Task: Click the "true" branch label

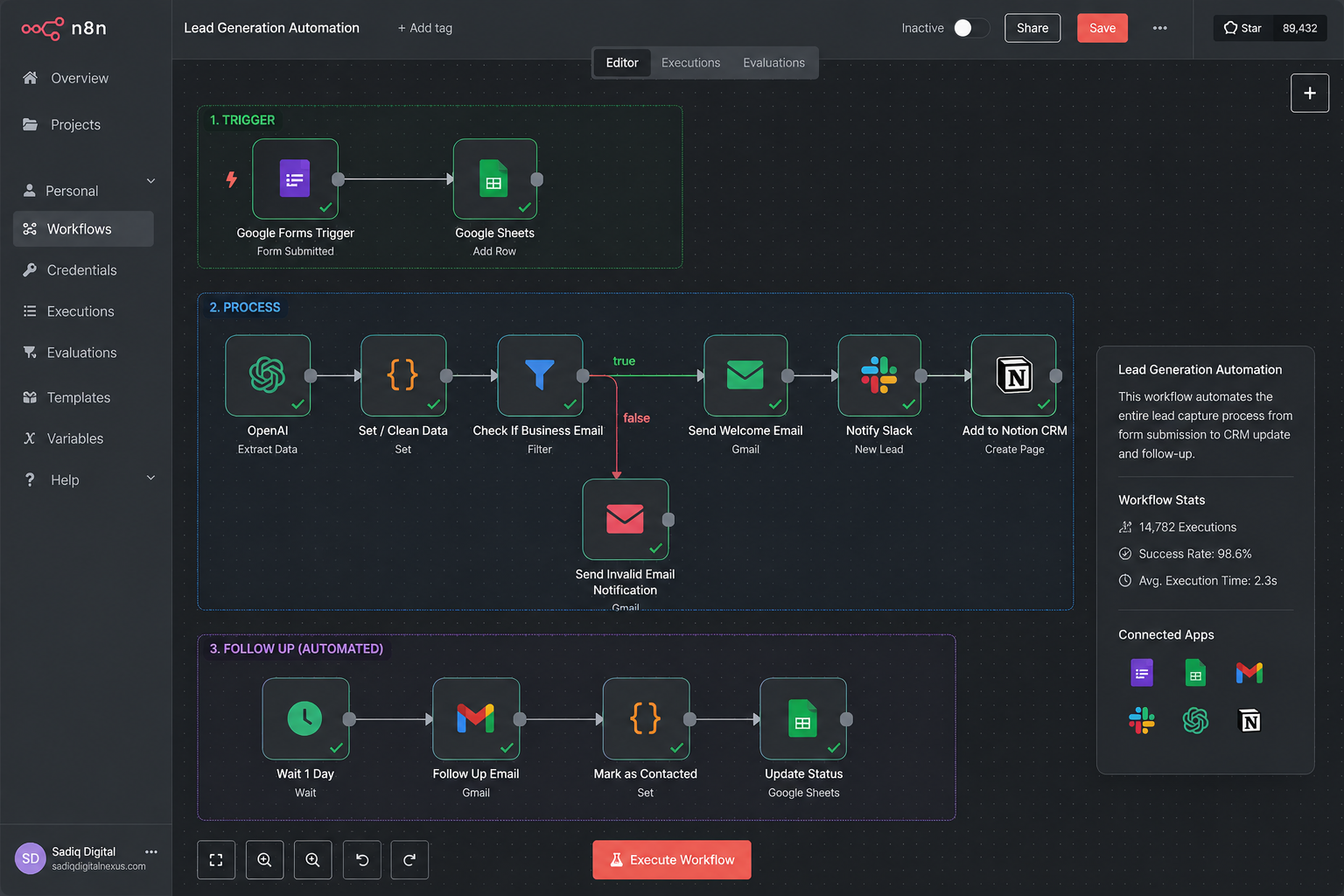Action: click(624, 360)
